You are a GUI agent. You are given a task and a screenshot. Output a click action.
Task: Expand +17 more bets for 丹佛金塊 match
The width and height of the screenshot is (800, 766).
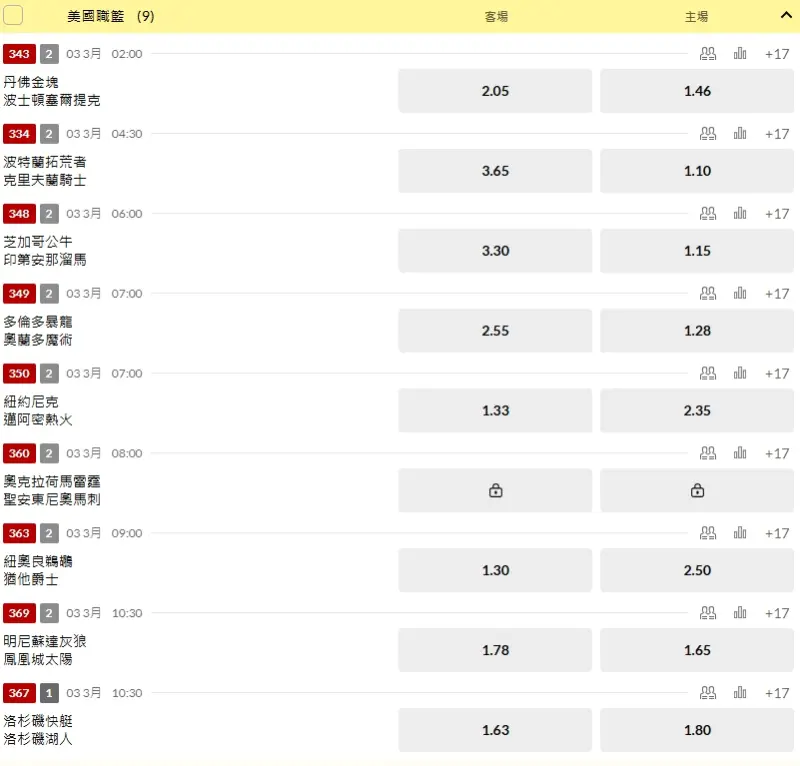pyautogui.click(x=776, y=54)
